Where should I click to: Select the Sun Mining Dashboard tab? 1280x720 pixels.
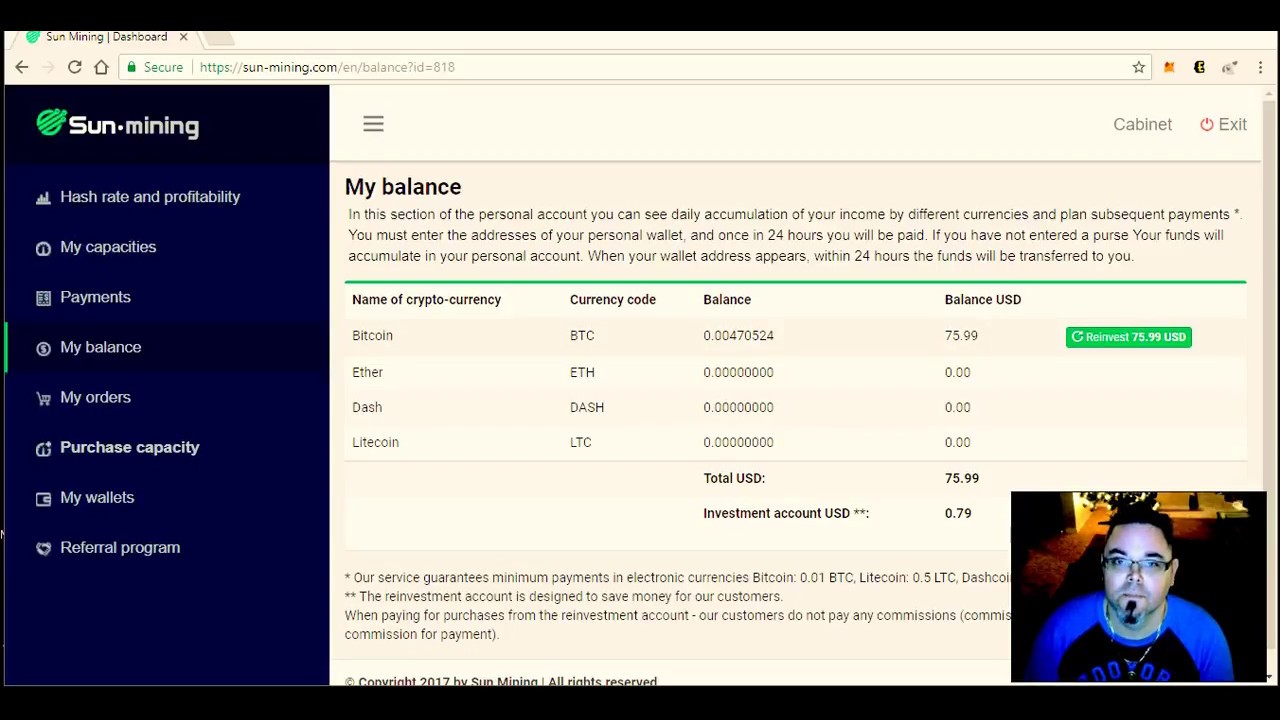pyautogui.click(x=106, y=36)
